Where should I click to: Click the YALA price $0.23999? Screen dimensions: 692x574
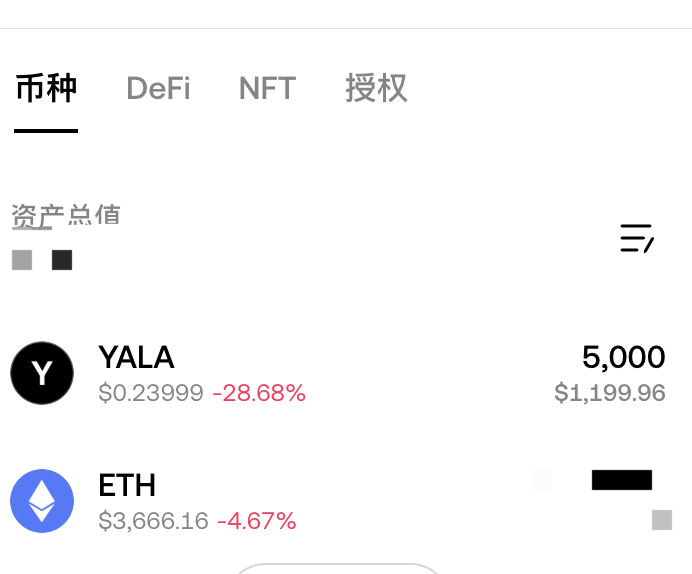click(x=151, y=393)
